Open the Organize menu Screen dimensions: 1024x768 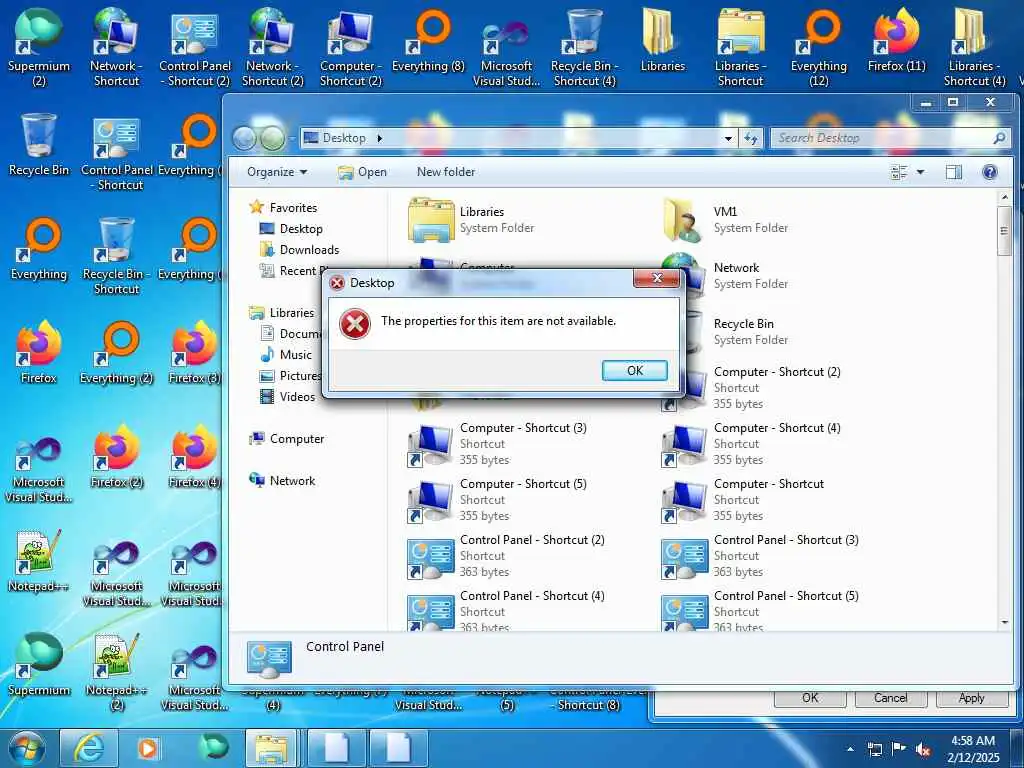(277, 172)
